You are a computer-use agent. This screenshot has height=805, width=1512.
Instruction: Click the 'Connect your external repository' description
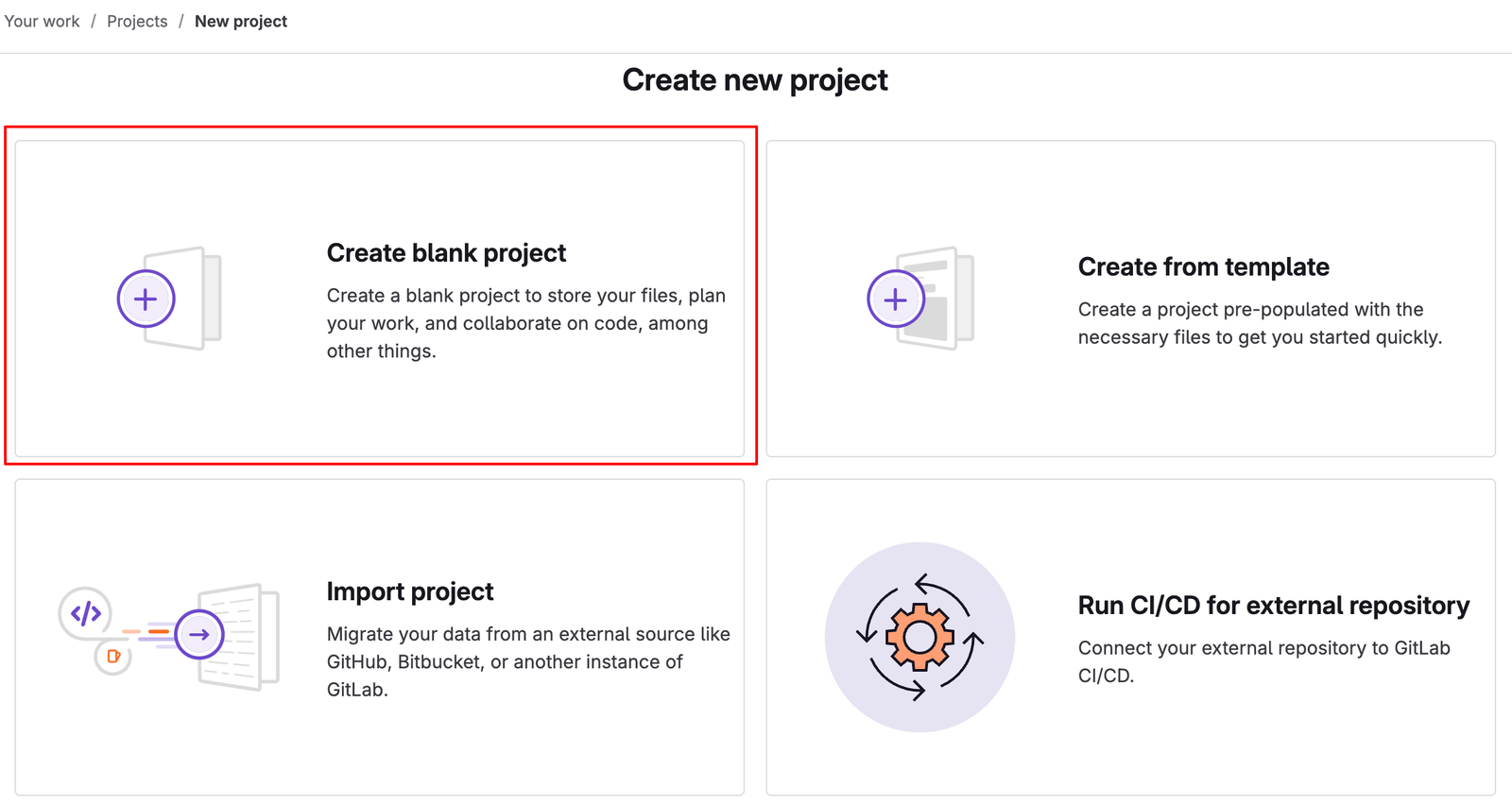coord(1263,661)
